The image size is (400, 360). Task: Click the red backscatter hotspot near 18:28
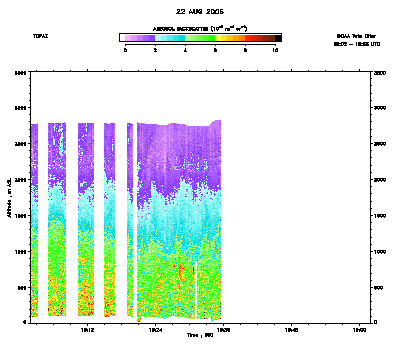click(x=181, y=271)
